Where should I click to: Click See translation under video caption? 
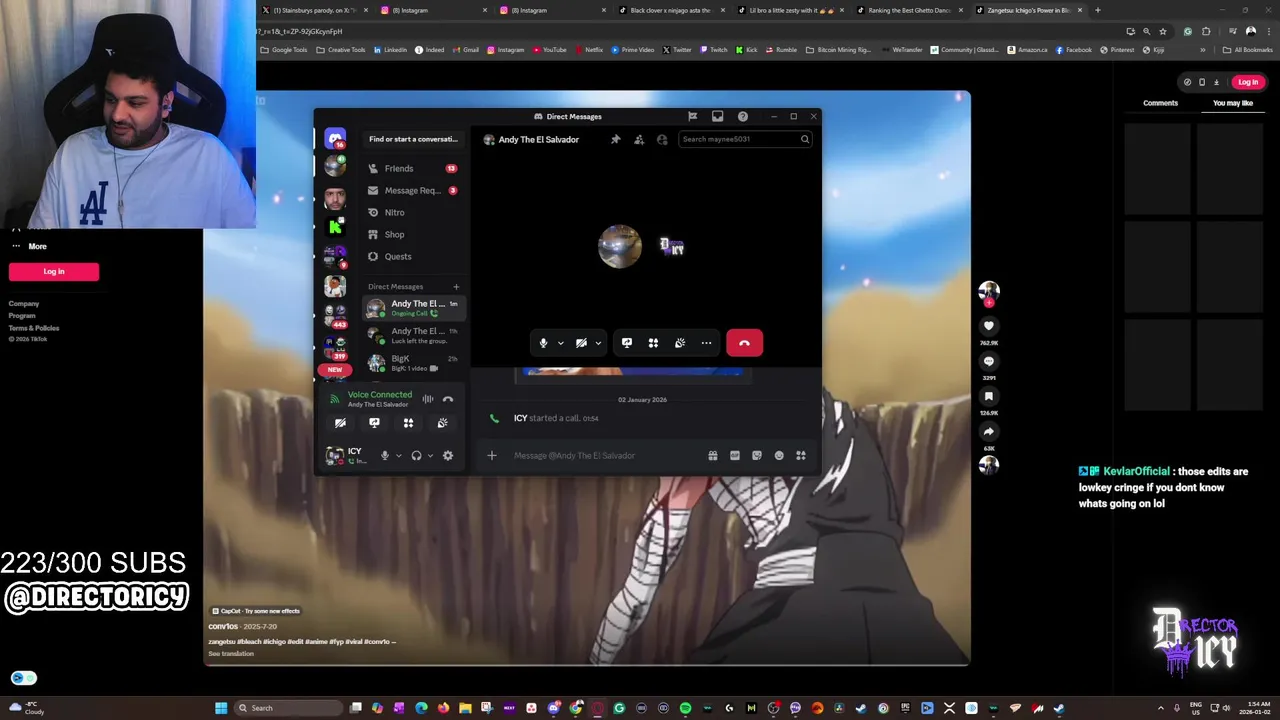point(231,654)
